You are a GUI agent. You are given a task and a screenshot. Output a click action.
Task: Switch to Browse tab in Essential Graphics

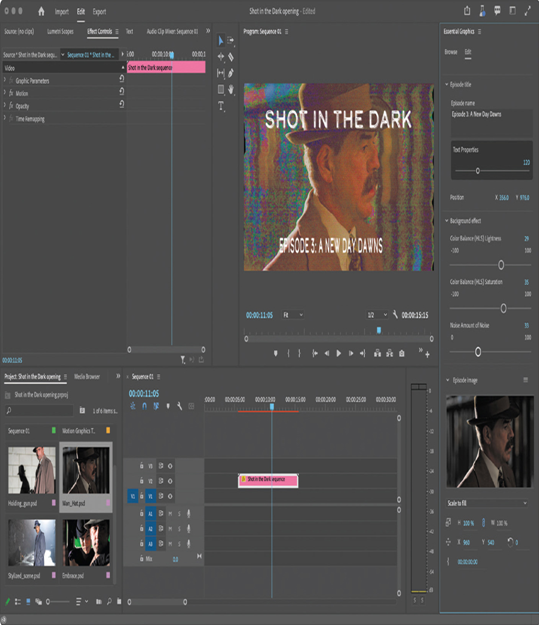pos(451,52)
